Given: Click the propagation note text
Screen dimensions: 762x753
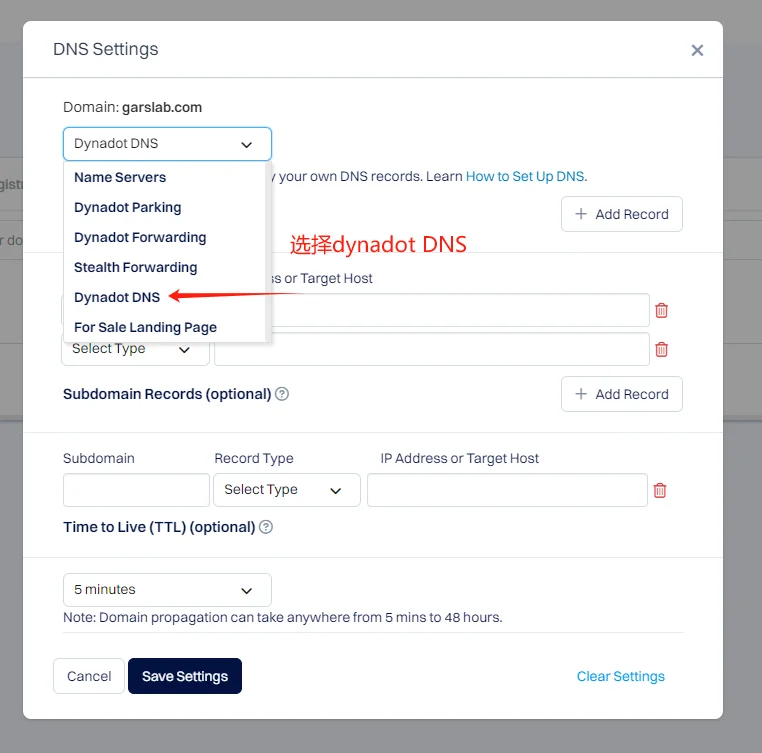Looking at the screenshot, I should pos(283,617).
